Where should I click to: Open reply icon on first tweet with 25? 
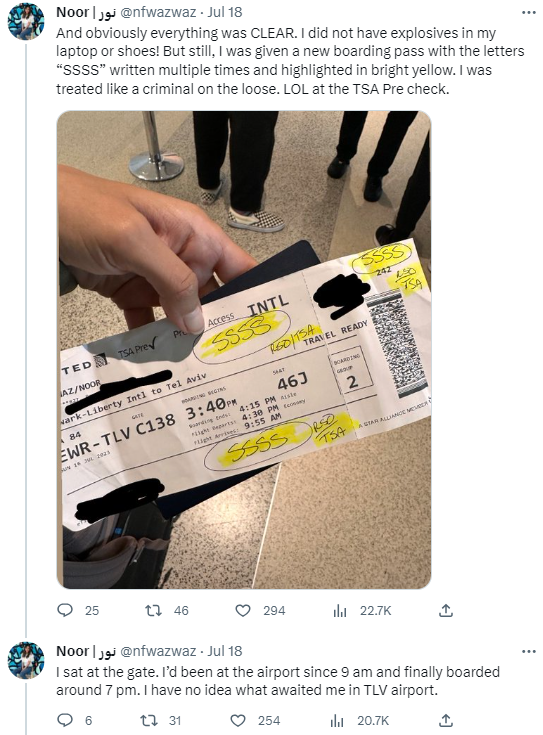65,610
